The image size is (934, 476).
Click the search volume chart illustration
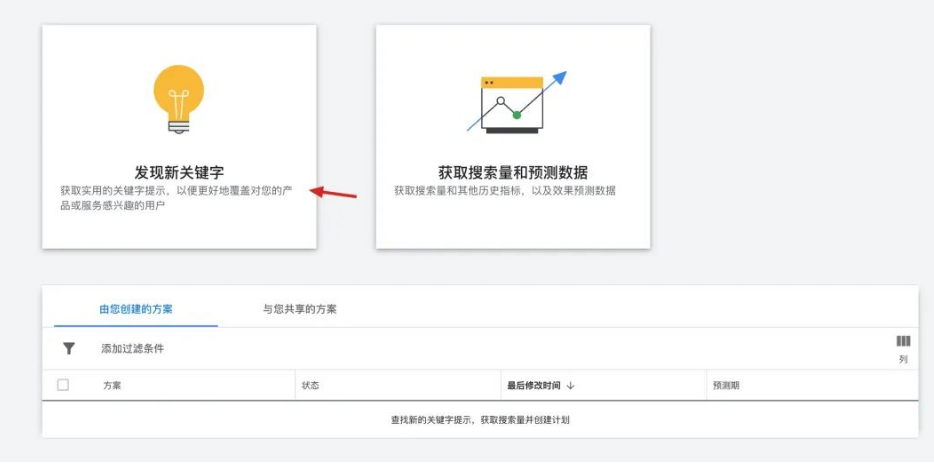[x=510, y=105]
